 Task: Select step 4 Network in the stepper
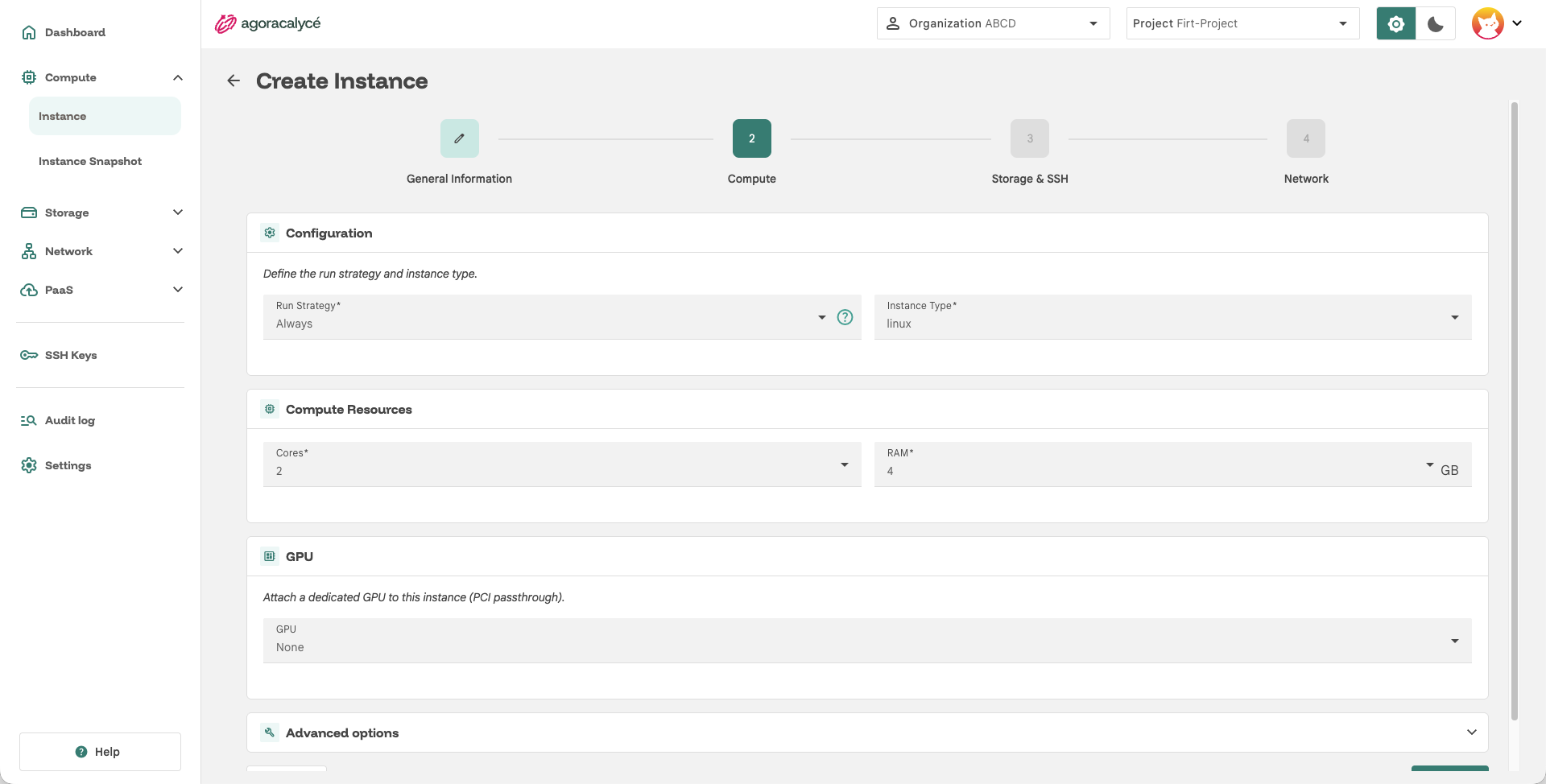pos(1306,138)
